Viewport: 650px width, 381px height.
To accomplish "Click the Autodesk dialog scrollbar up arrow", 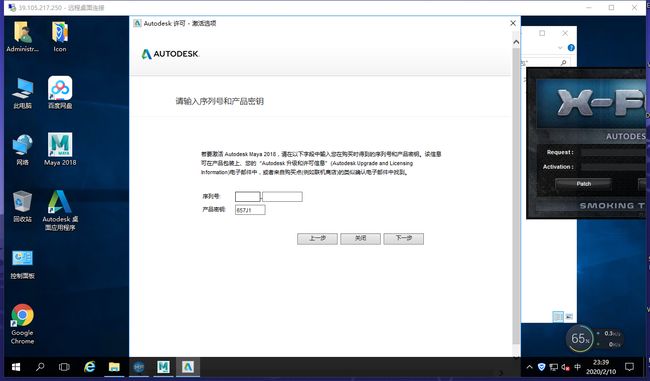I will tap(516, 42).
